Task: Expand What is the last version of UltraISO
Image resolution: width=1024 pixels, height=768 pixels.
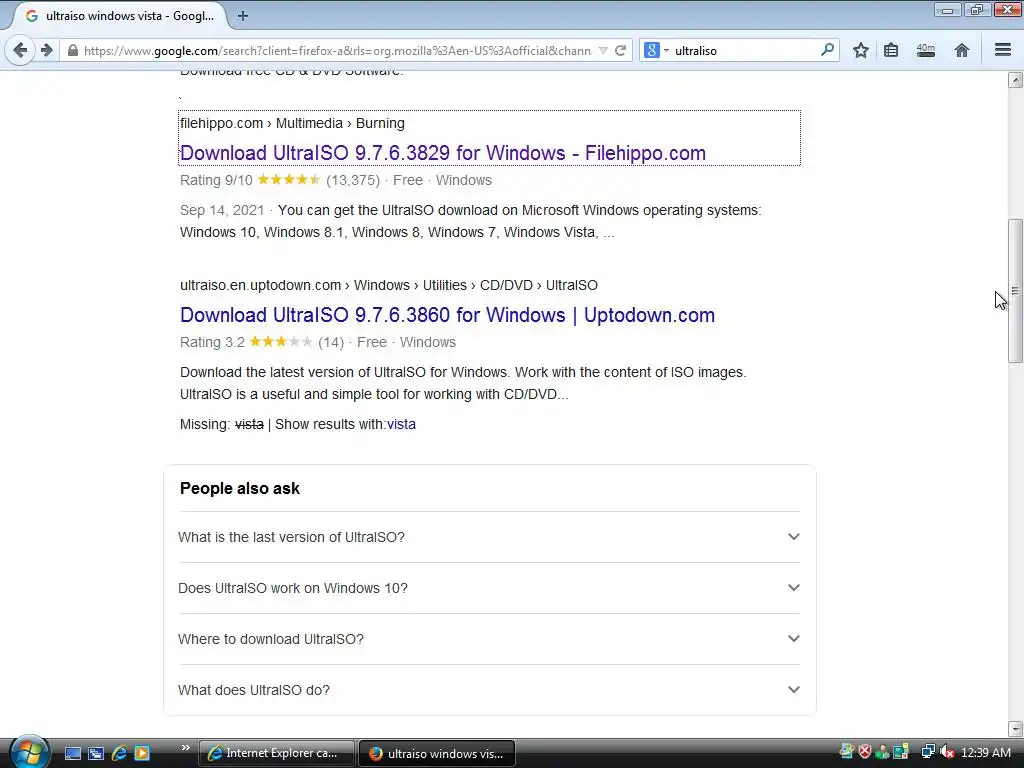Action: pos(489,537)
